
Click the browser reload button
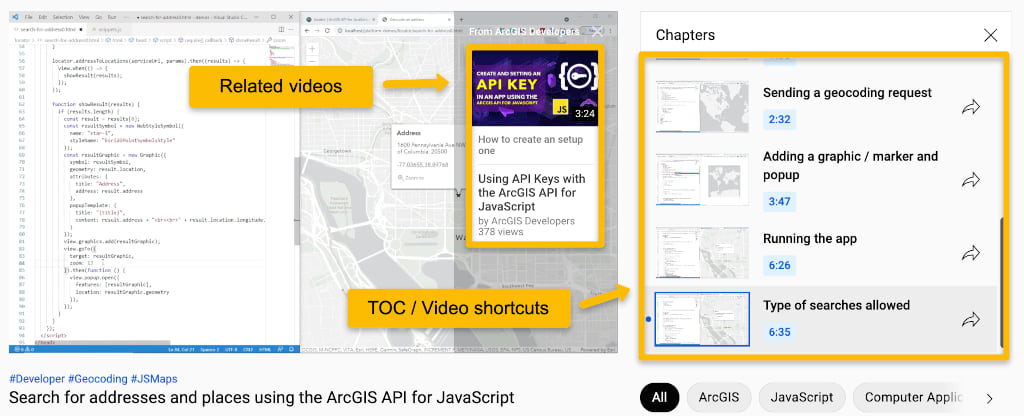tap(328, 31)
